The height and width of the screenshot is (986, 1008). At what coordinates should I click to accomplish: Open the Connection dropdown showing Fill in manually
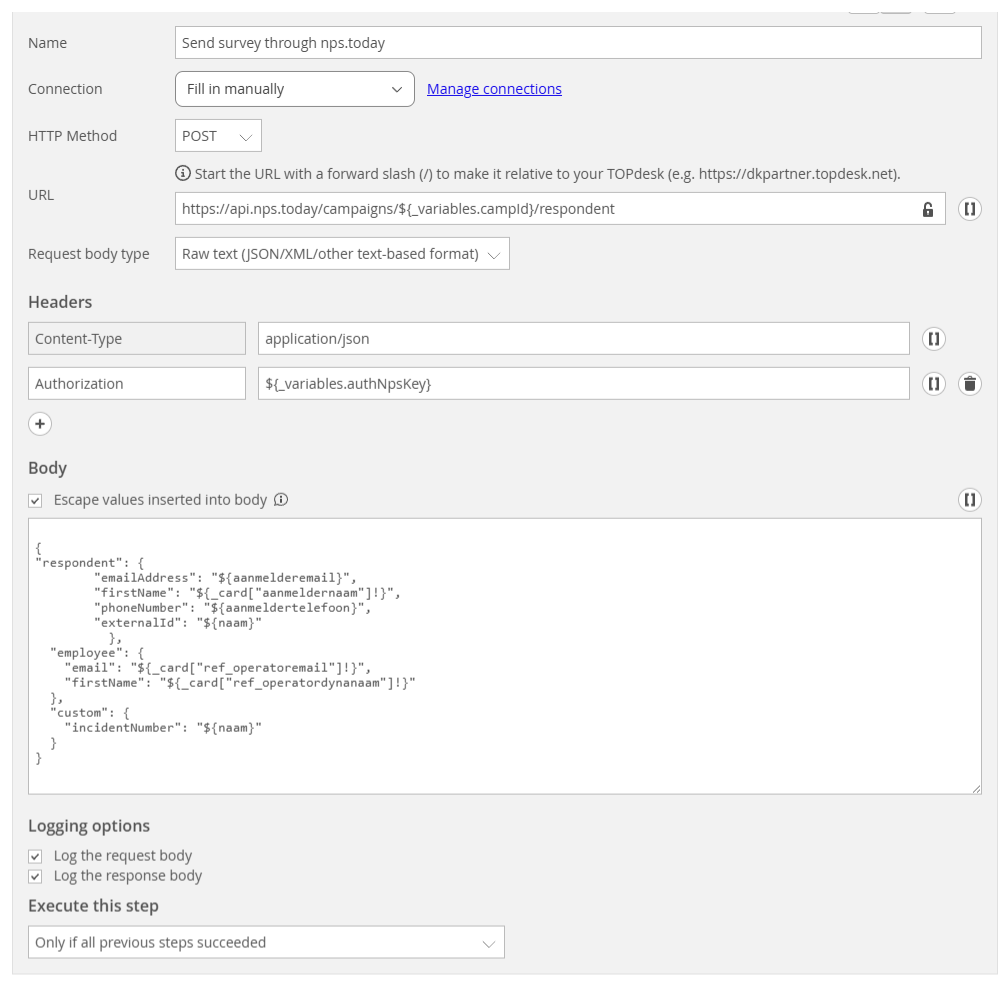point(294,89)
